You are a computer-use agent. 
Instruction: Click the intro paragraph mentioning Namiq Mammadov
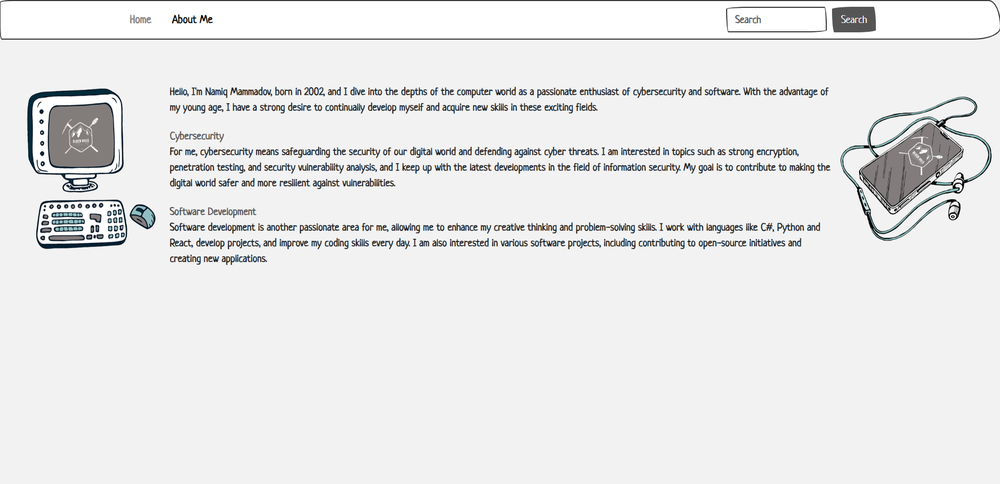click(498, 99)
